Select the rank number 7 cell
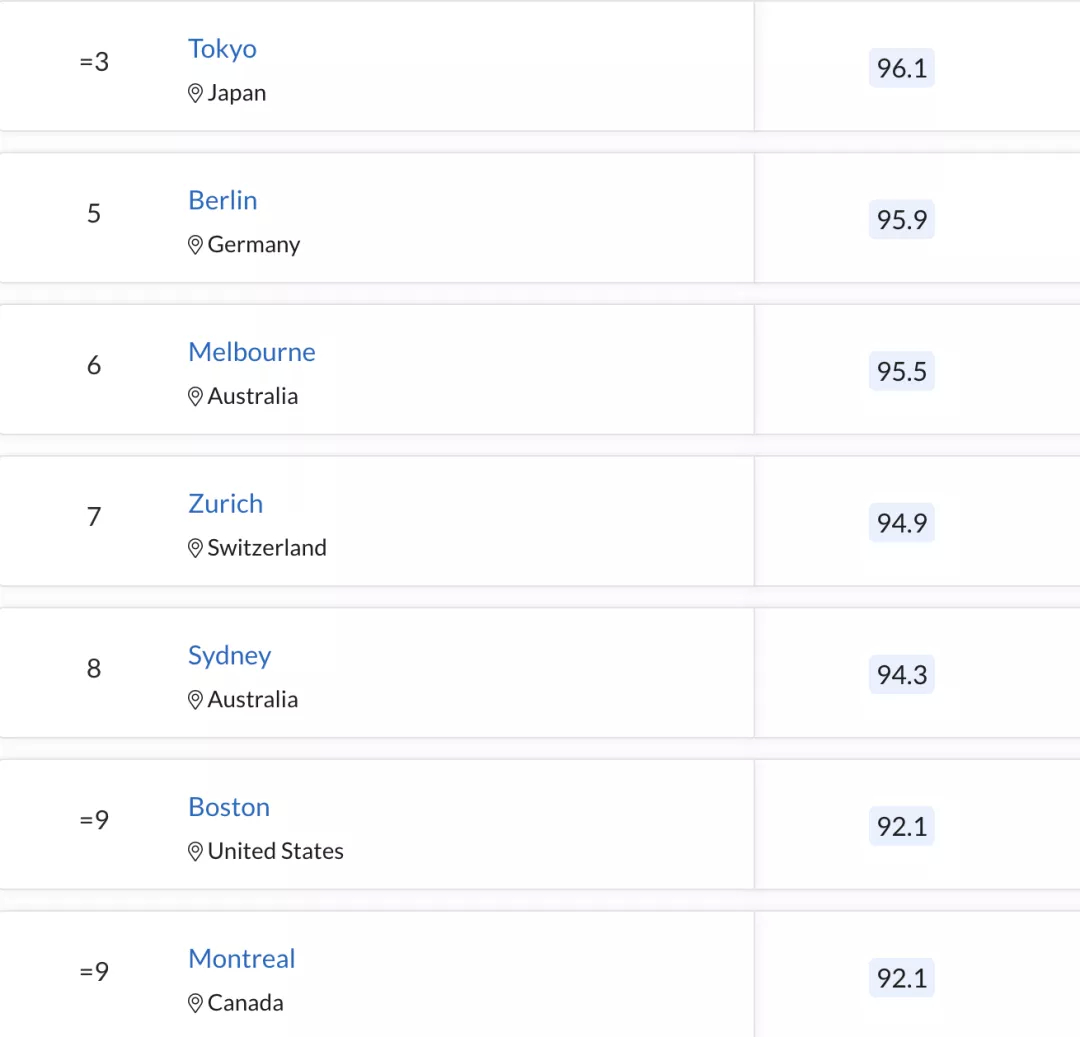The width and height of the screenshot is (1080, 1037). click(x=94, y=516)
